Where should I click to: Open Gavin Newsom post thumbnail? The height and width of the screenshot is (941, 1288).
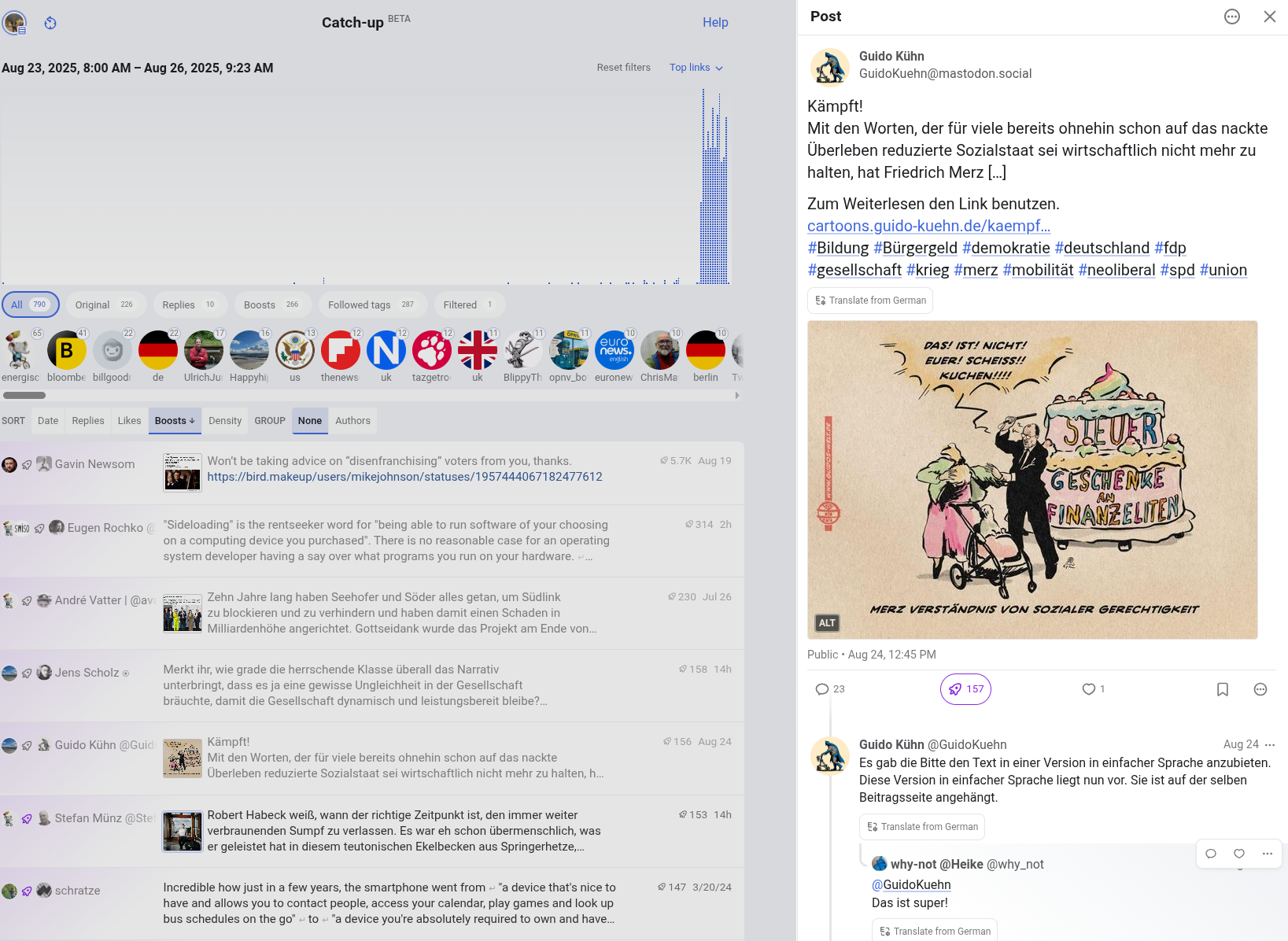click(183, 472)
